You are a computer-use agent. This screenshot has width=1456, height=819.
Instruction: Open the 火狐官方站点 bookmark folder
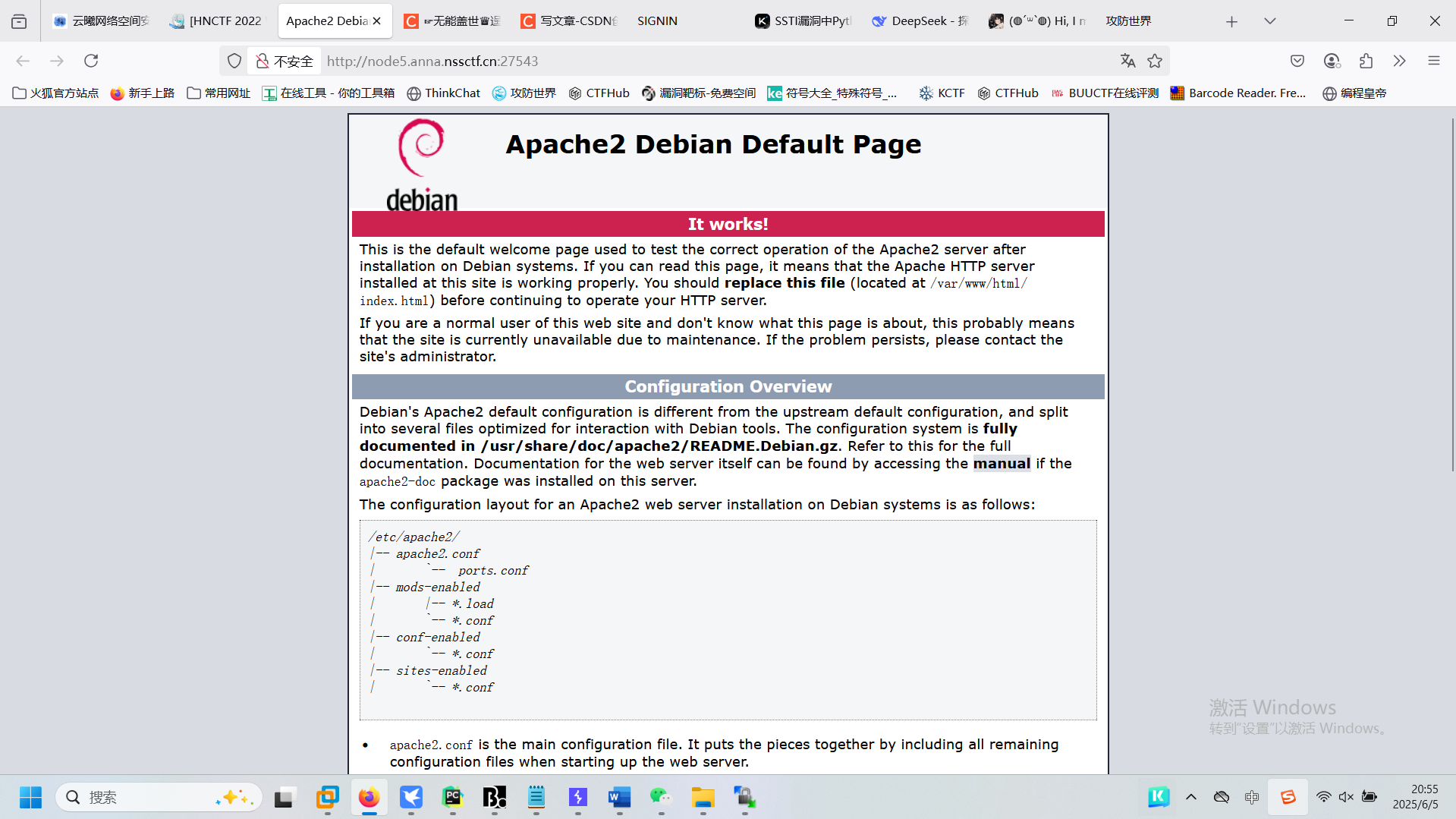pos(56,93)
